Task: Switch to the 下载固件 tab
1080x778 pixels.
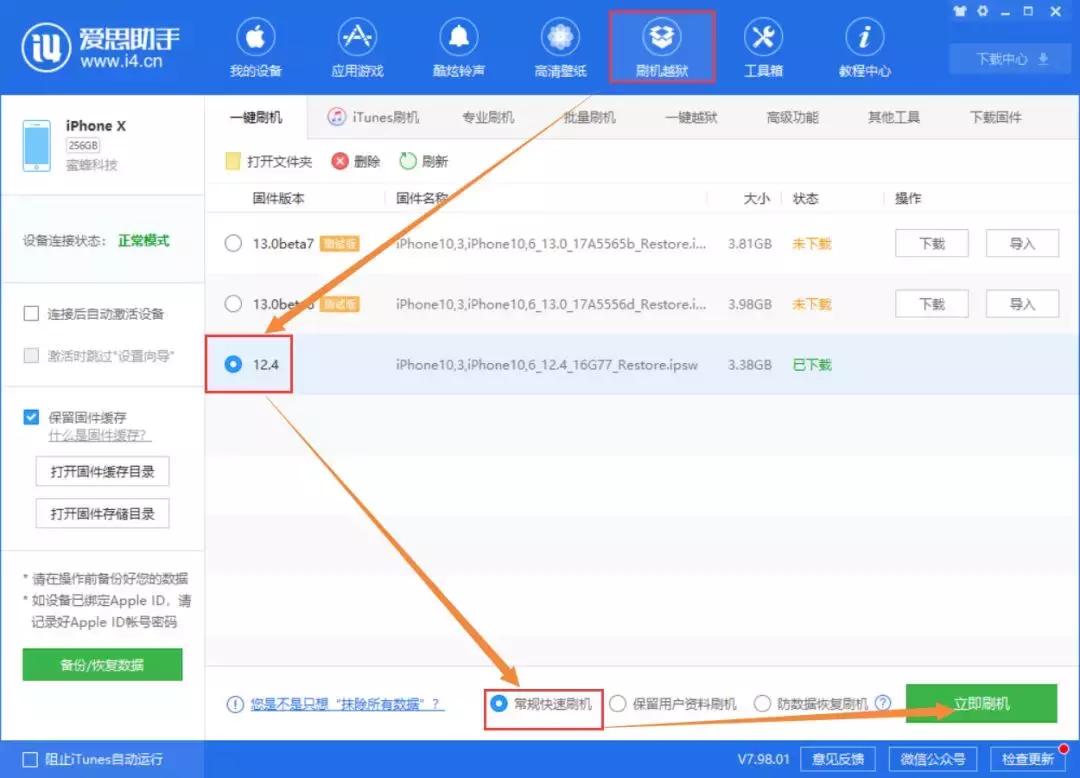Action: click(992, 117)
